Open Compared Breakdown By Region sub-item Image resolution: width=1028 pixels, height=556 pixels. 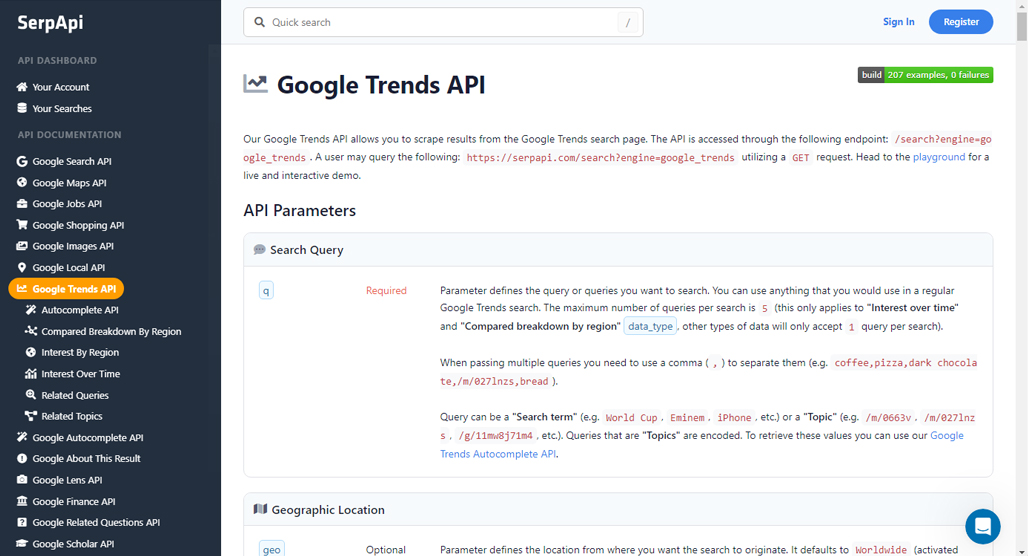pyautogui.click(x=103, y=331)
